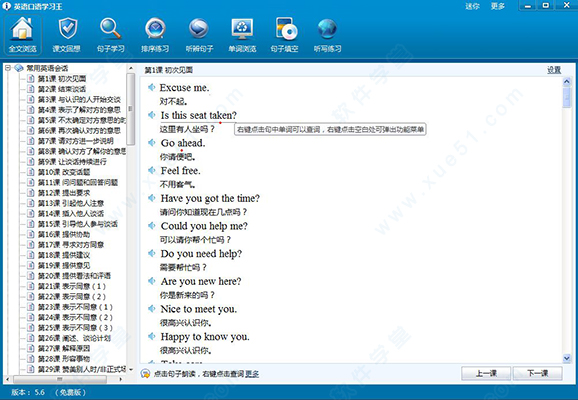Select 第10课 改变话题 lesson
The image size is (578, 400).
pos(64,172)
